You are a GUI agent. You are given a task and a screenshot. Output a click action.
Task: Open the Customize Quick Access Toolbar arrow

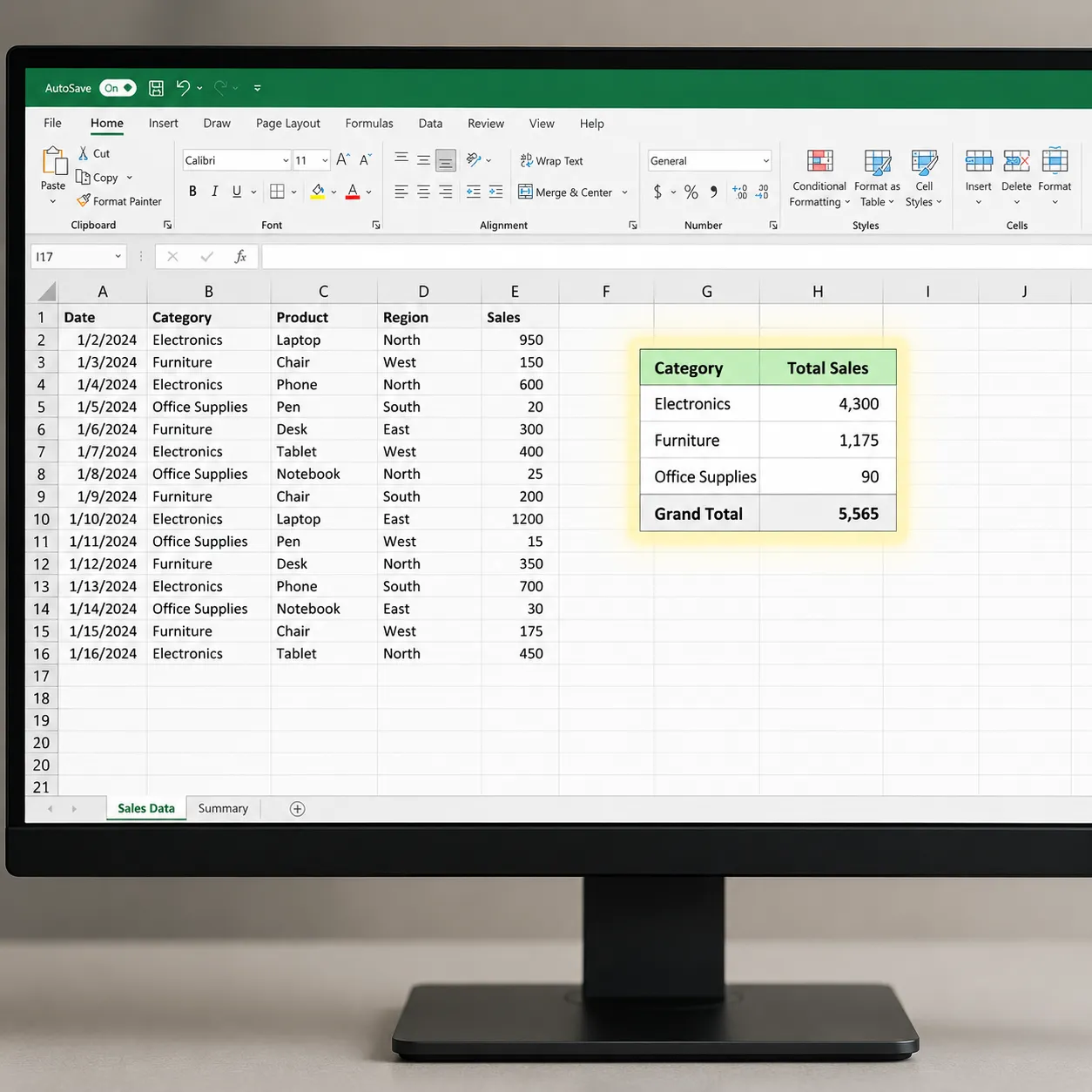[x=257, y=88]
